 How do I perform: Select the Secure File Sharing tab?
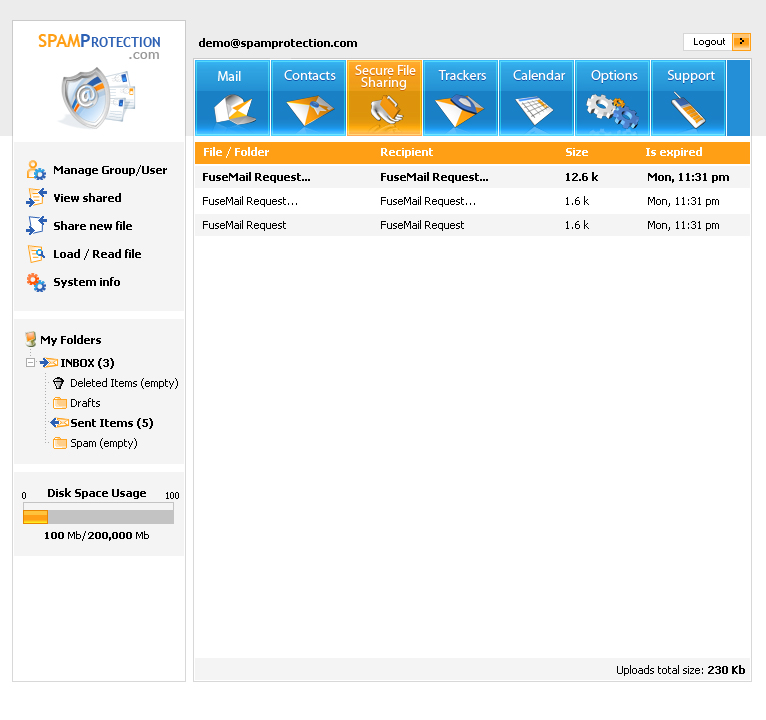coord(384,98)
